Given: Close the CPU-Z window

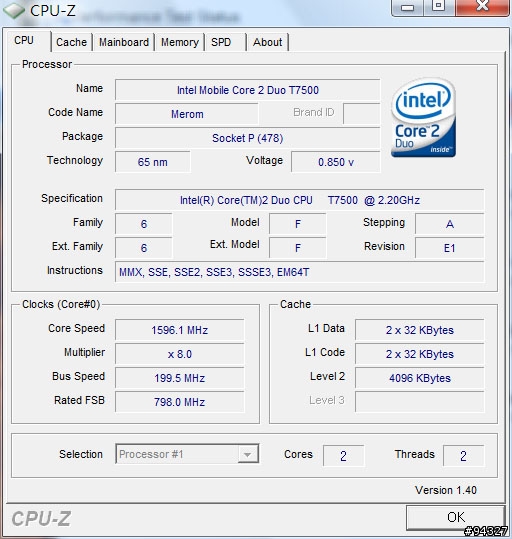Looking at the screenshot, I should 482,7.
